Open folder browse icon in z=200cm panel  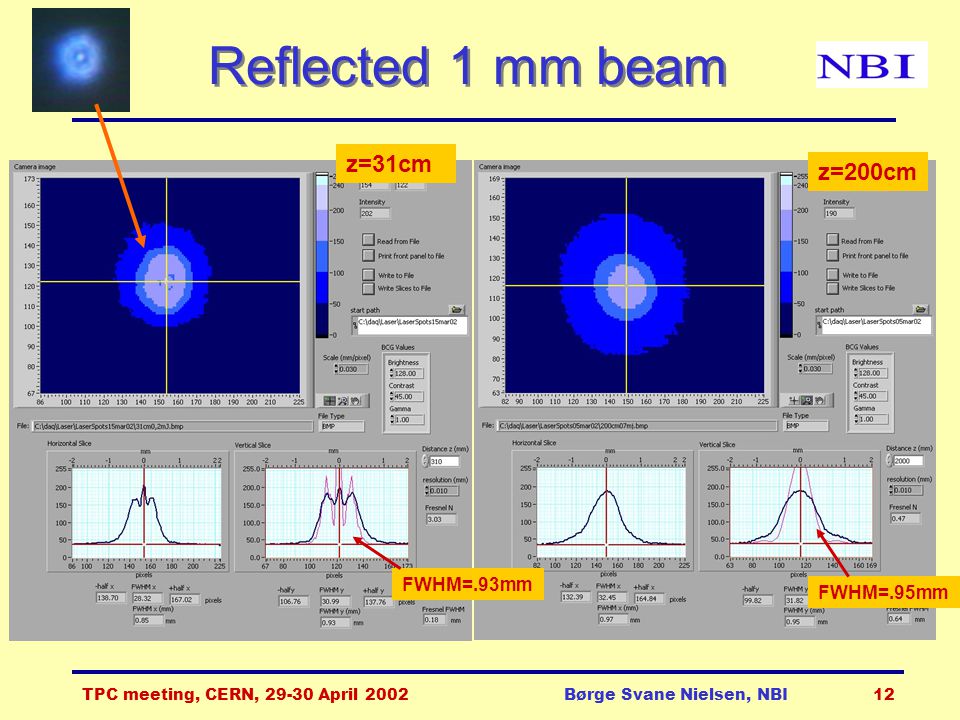click(920, 310)
